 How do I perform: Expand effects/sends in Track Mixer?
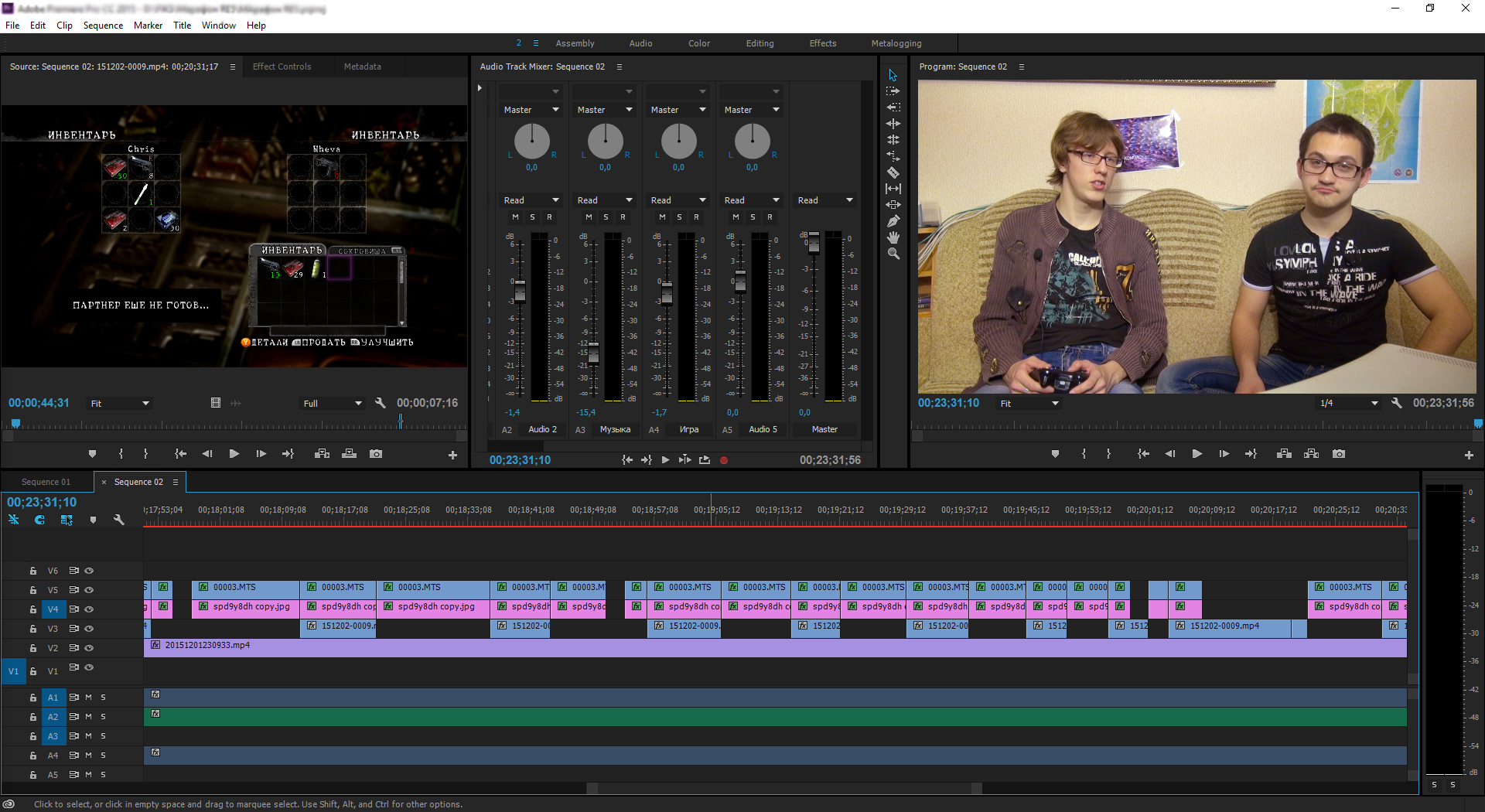480,88
